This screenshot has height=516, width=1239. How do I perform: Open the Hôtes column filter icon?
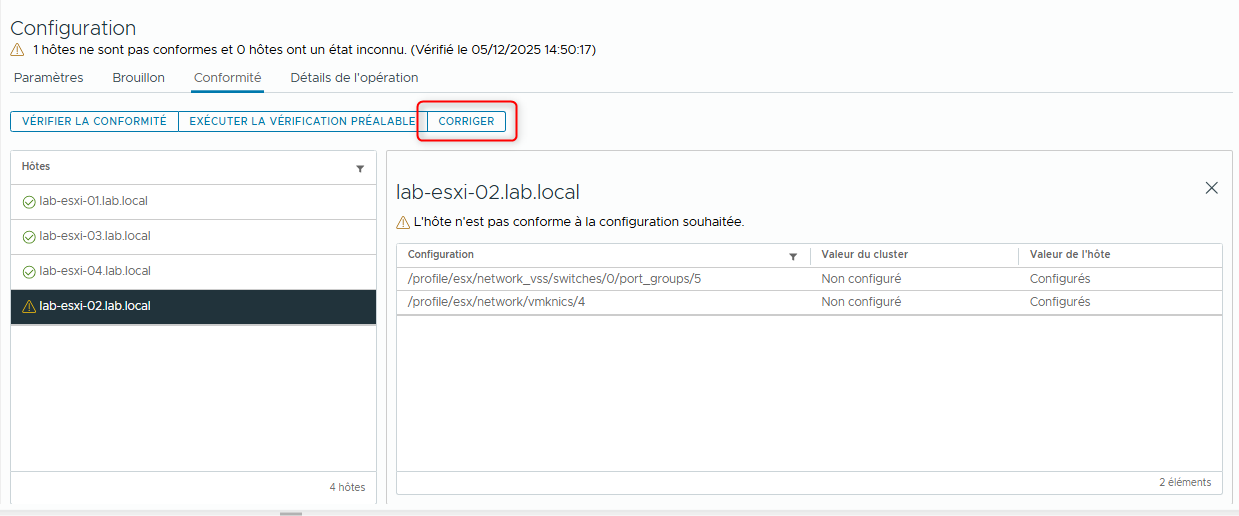pos(360,169)
